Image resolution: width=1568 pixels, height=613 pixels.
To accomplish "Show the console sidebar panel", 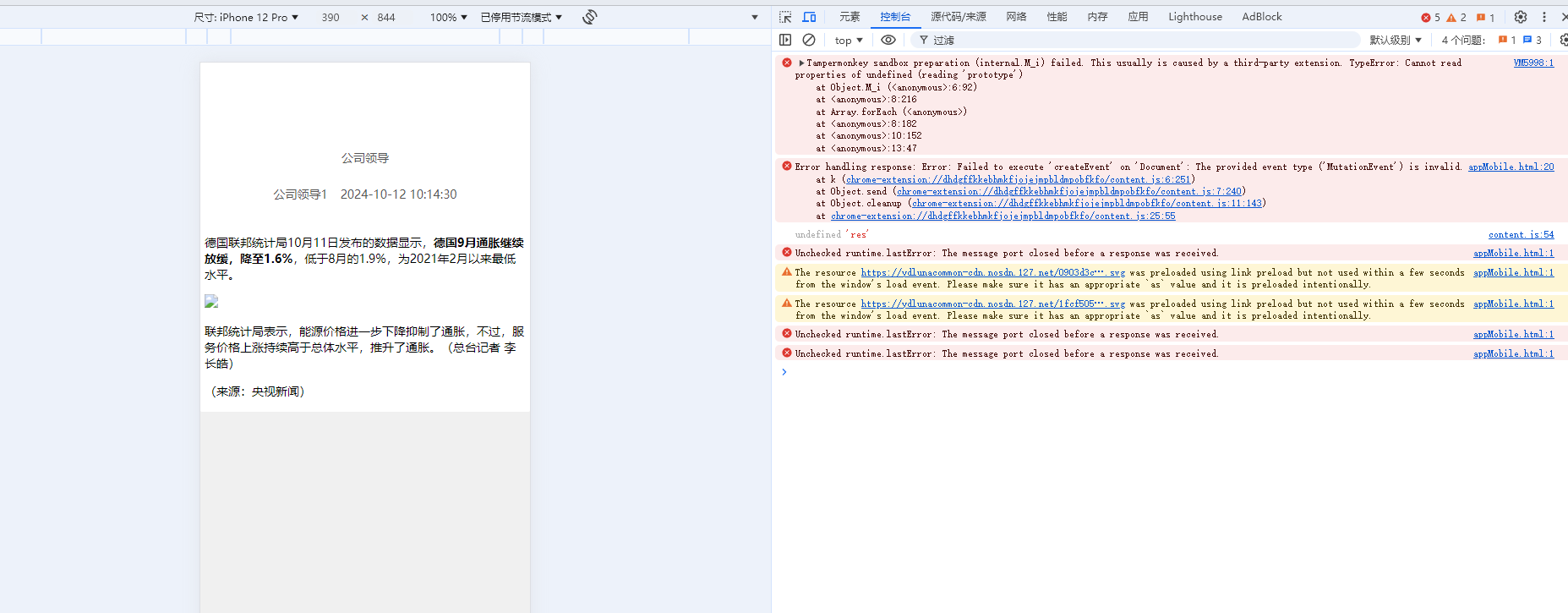I will click(785, 40).
